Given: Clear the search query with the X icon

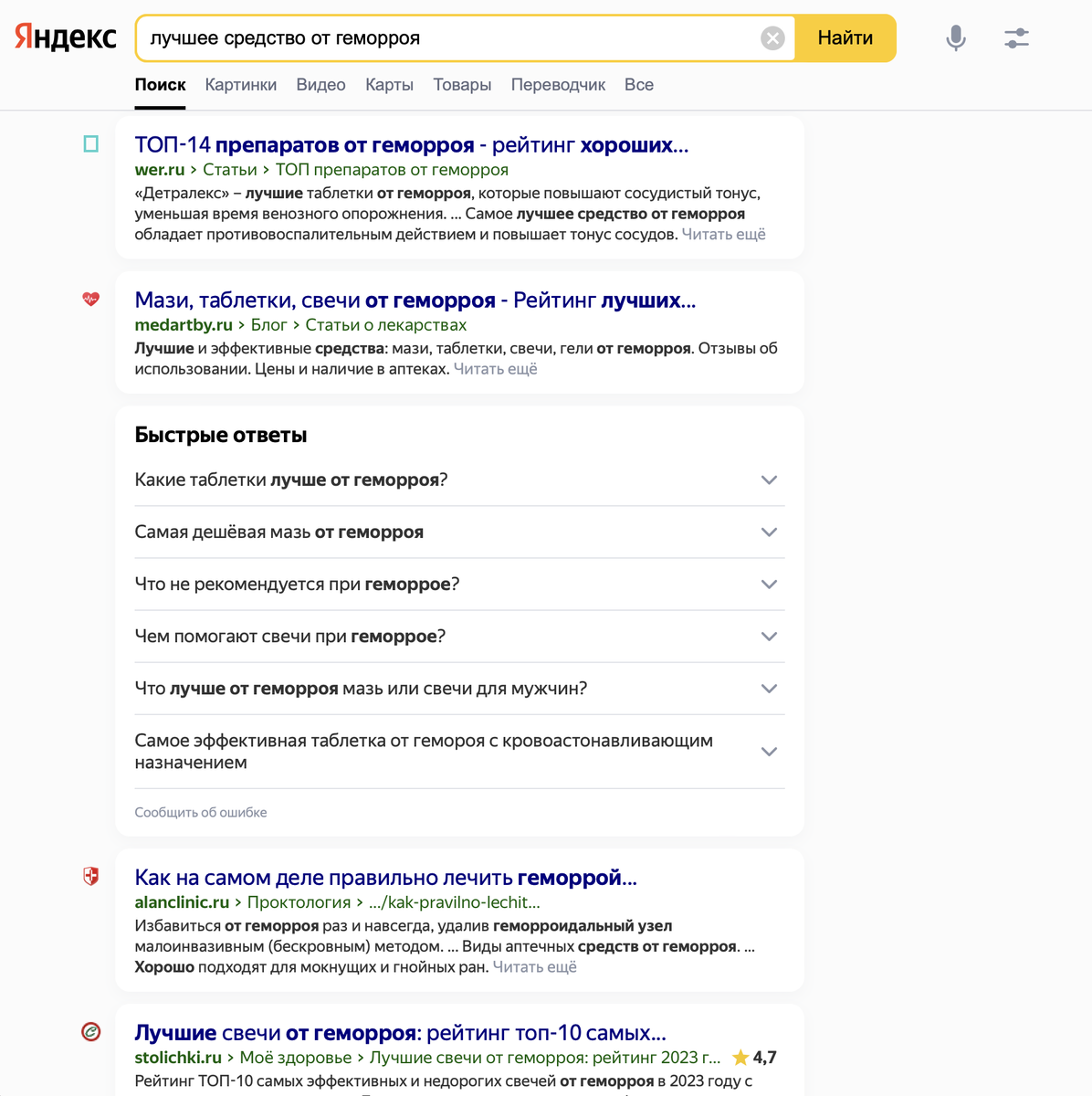Looking at the screenshot, I should 772,37.
